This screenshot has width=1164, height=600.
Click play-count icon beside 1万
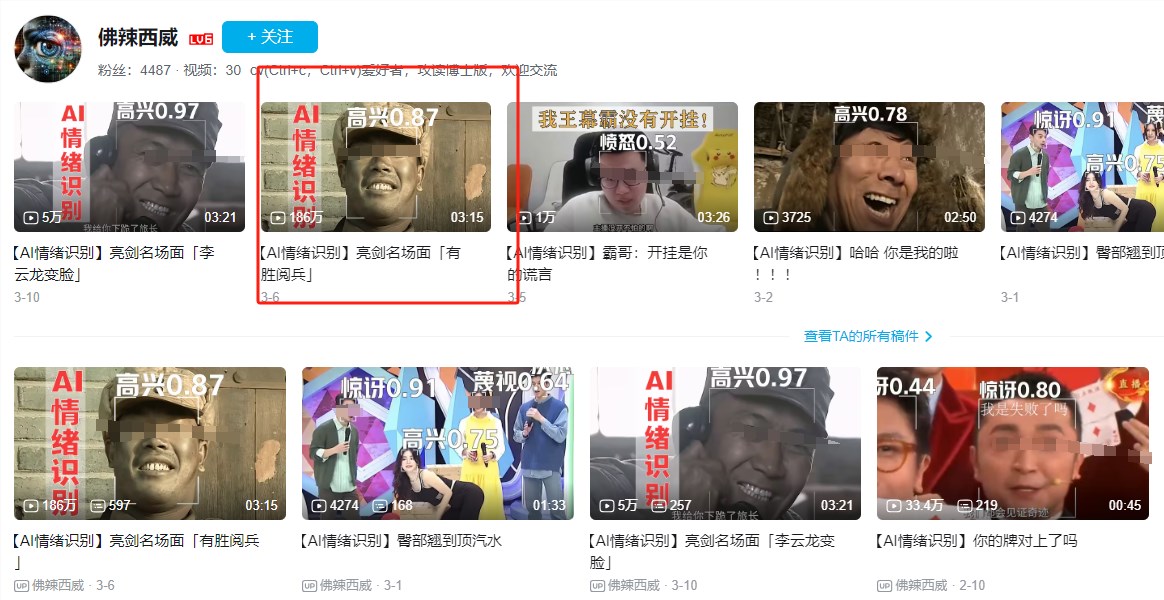click(x=524, y=218)
